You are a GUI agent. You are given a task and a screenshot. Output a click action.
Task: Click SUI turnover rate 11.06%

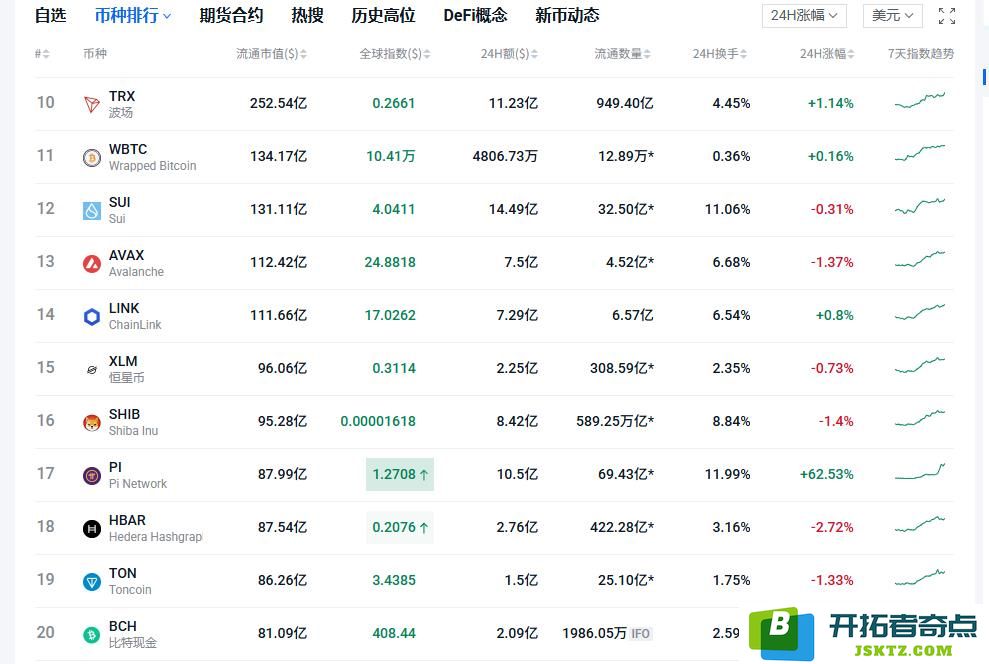click(727, 209)
